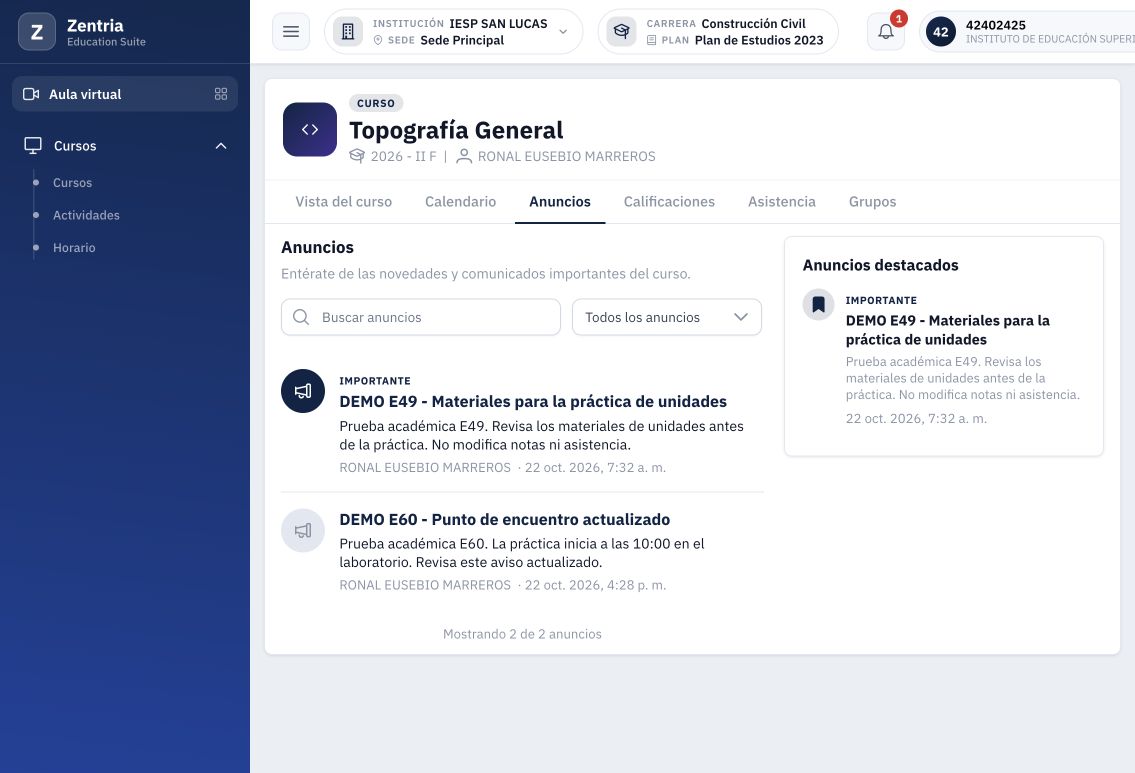1135x773 pixels.
Task: Open the Todos los anuncios filter dropdown
Action: (x=667, y=317)
